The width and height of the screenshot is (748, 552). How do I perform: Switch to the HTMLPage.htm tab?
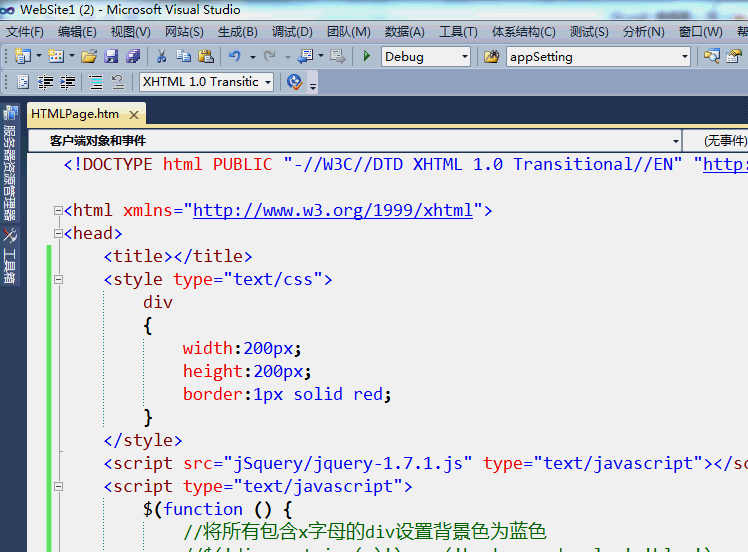coord(75,114)
